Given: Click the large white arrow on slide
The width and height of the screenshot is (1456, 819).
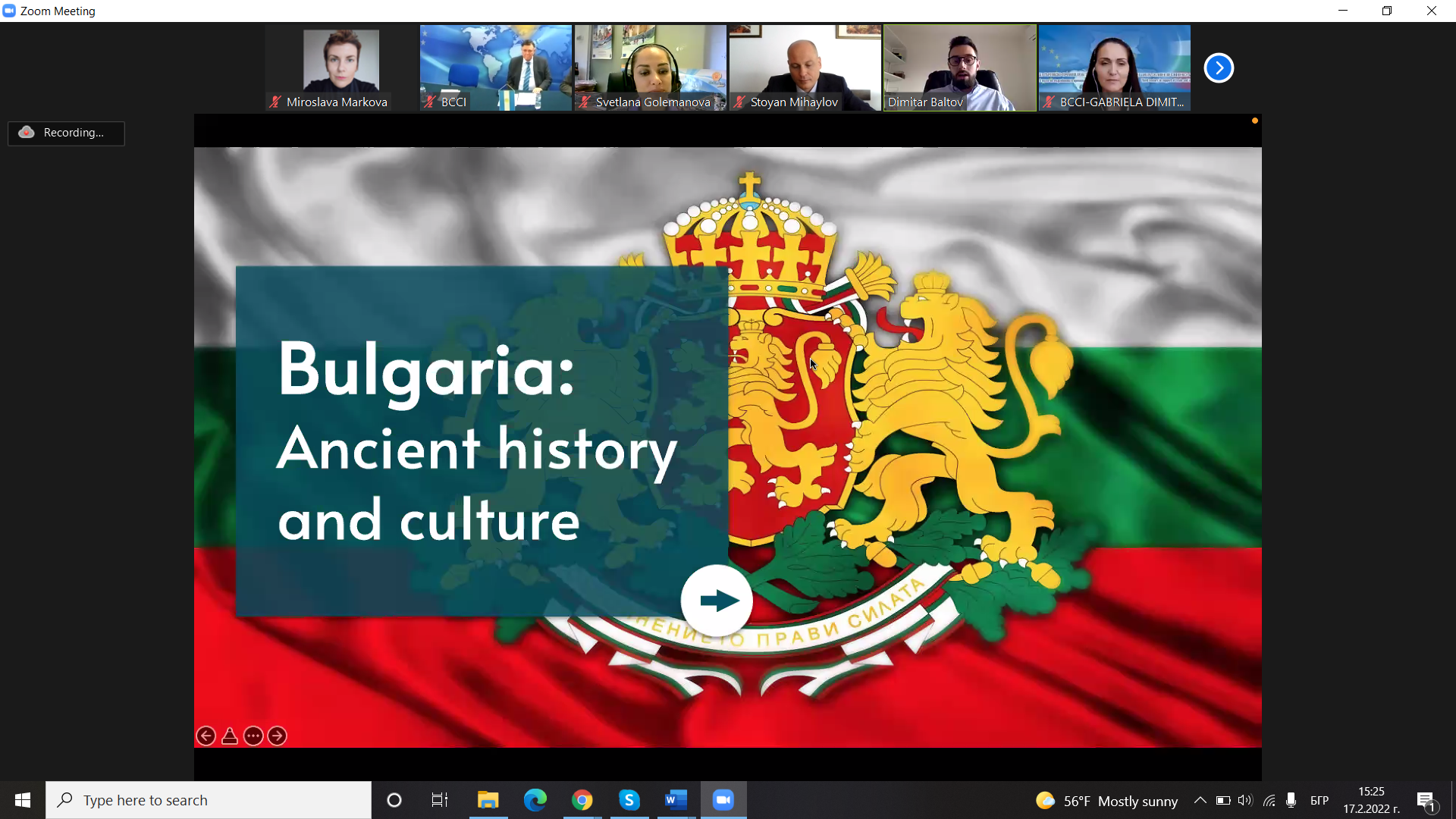Looking at the screenshot, I should click(716, 601).
